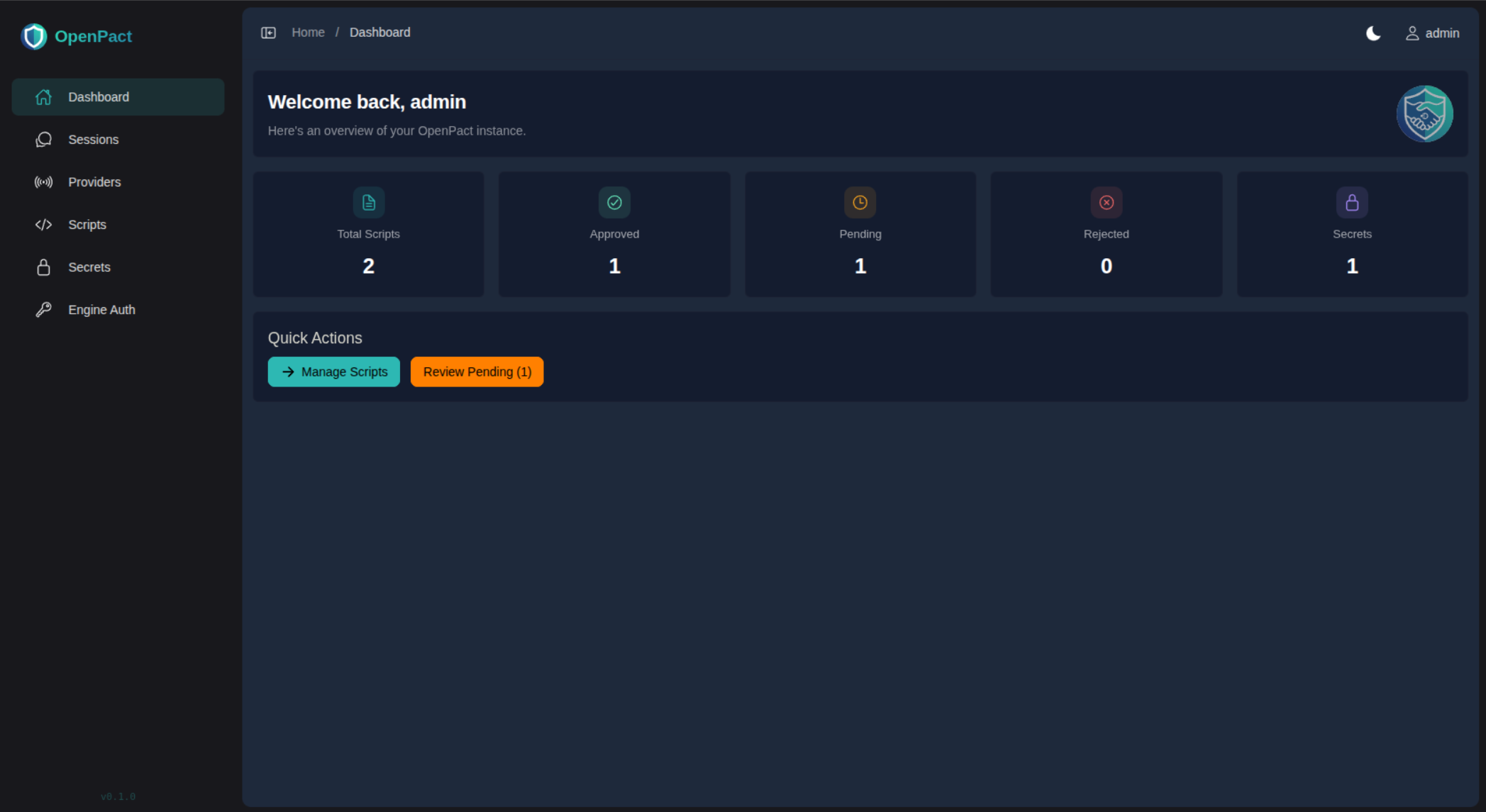
Task: Select the Rejected cross icon
Action: [1106, 202]
